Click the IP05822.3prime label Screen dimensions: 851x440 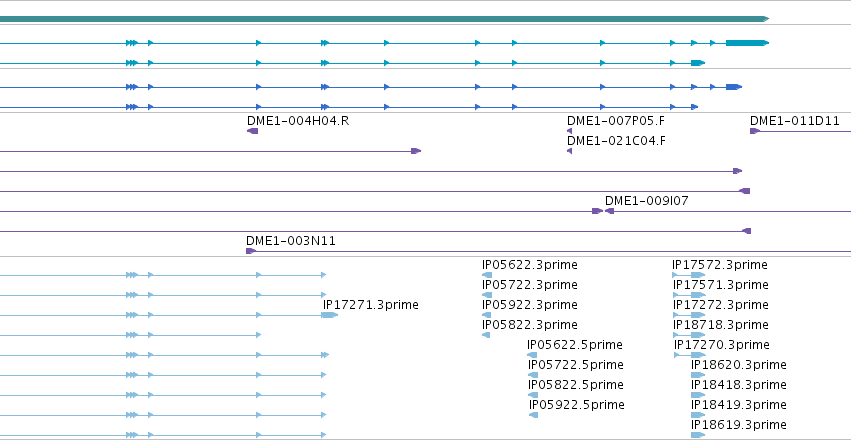point(530,325)
